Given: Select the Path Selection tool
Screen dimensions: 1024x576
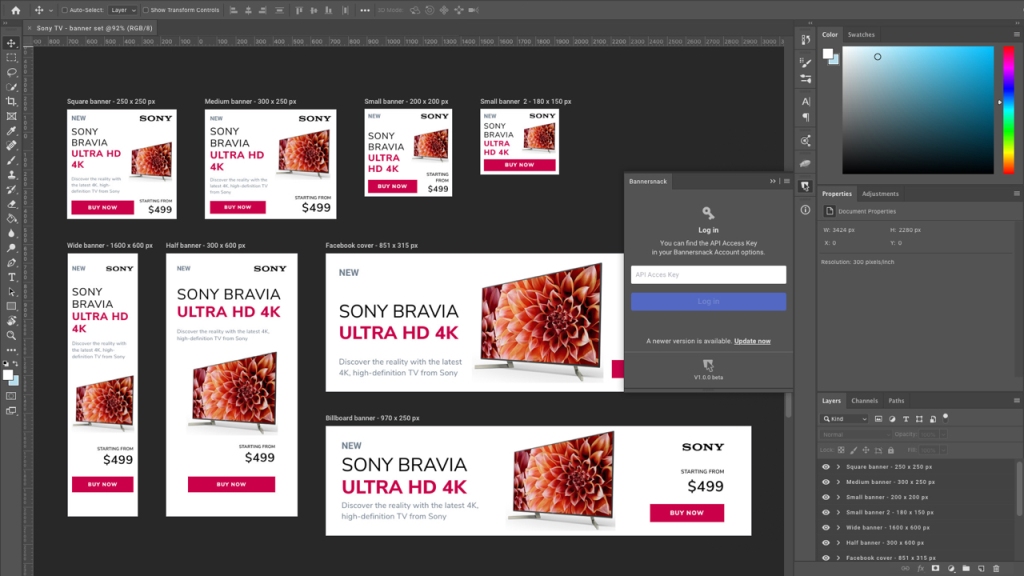Looking at the screenshot, I should pos(11,292).
